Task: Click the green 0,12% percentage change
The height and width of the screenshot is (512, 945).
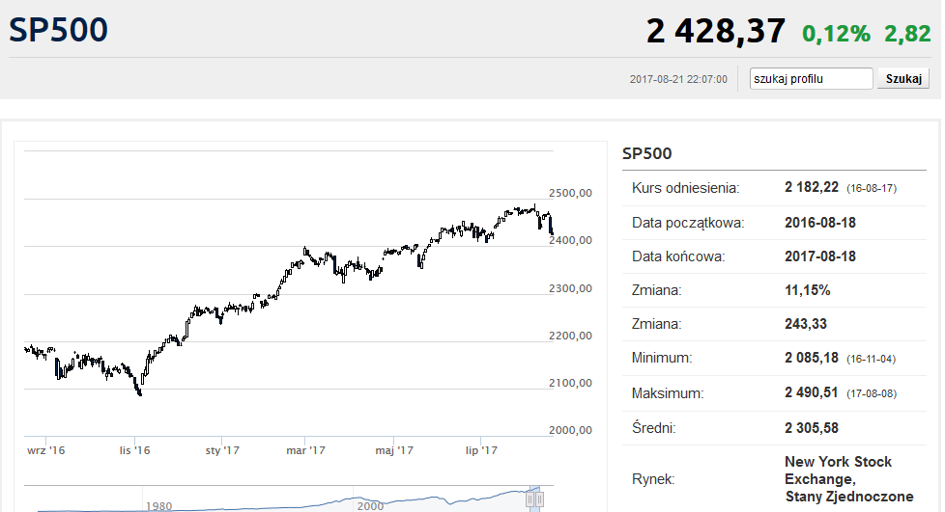Action: click(x=836, y=34)
